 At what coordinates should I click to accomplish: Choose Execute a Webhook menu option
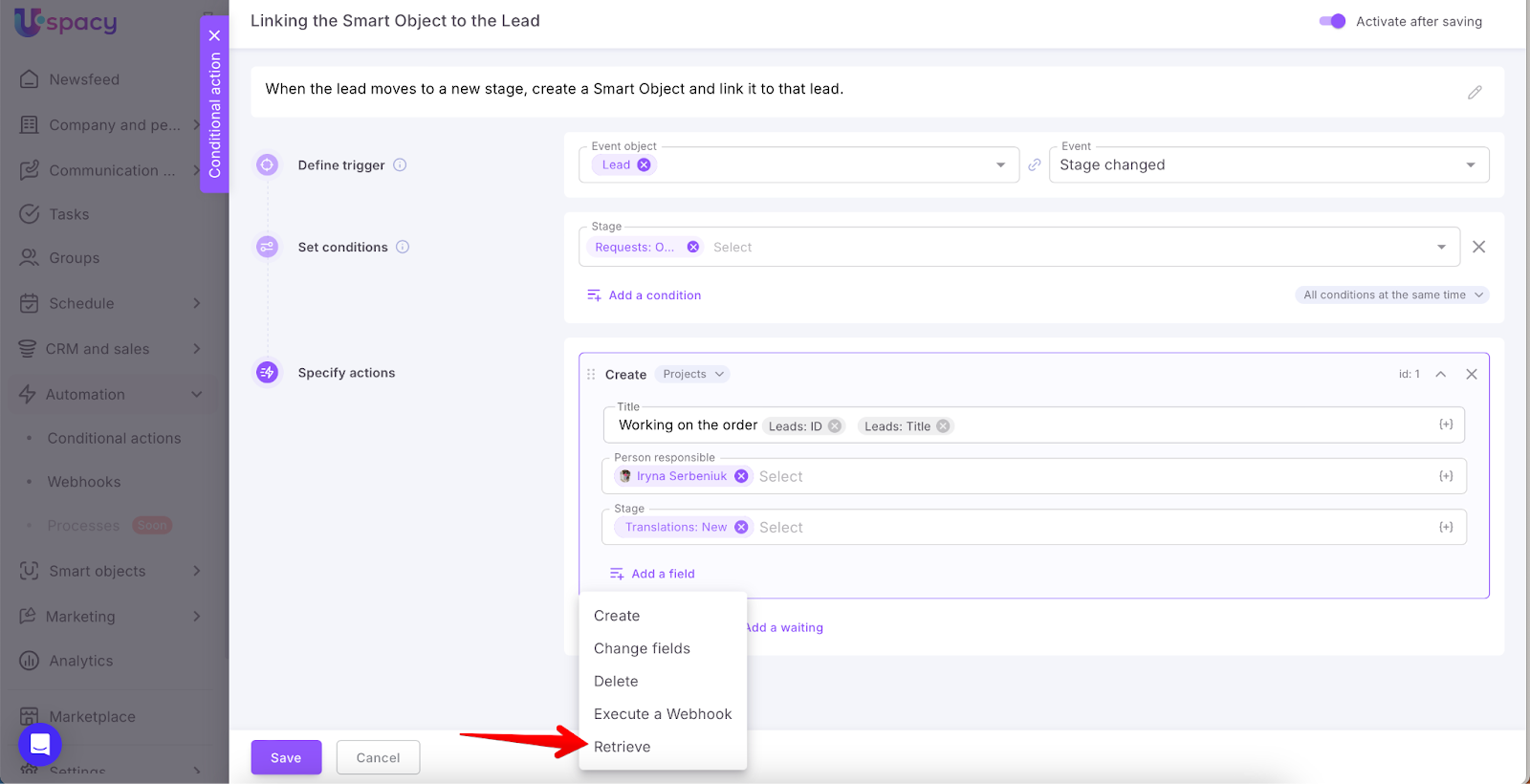[x=662, y=714]
